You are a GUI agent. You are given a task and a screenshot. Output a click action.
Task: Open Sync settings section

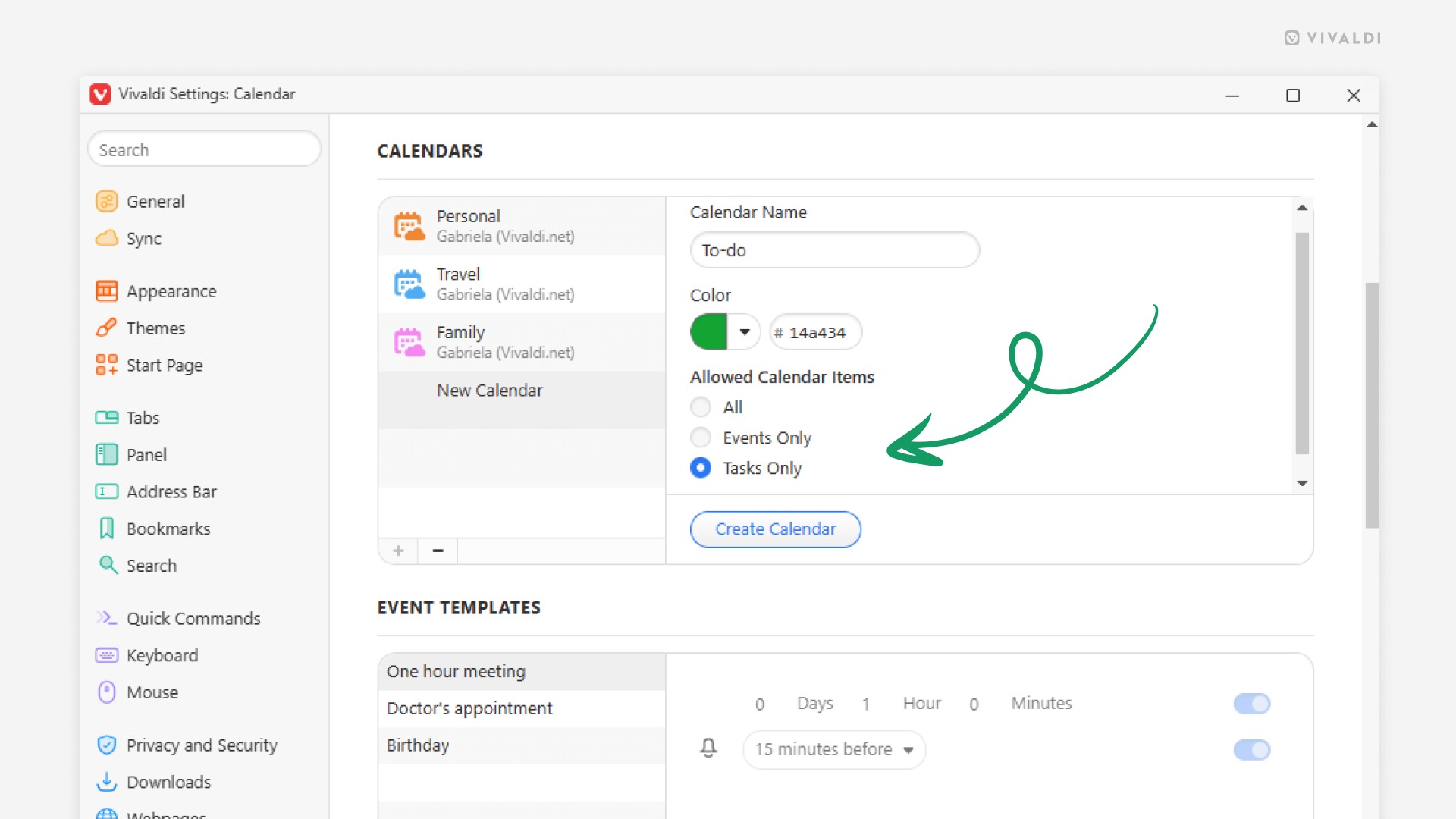click(144, 238)
